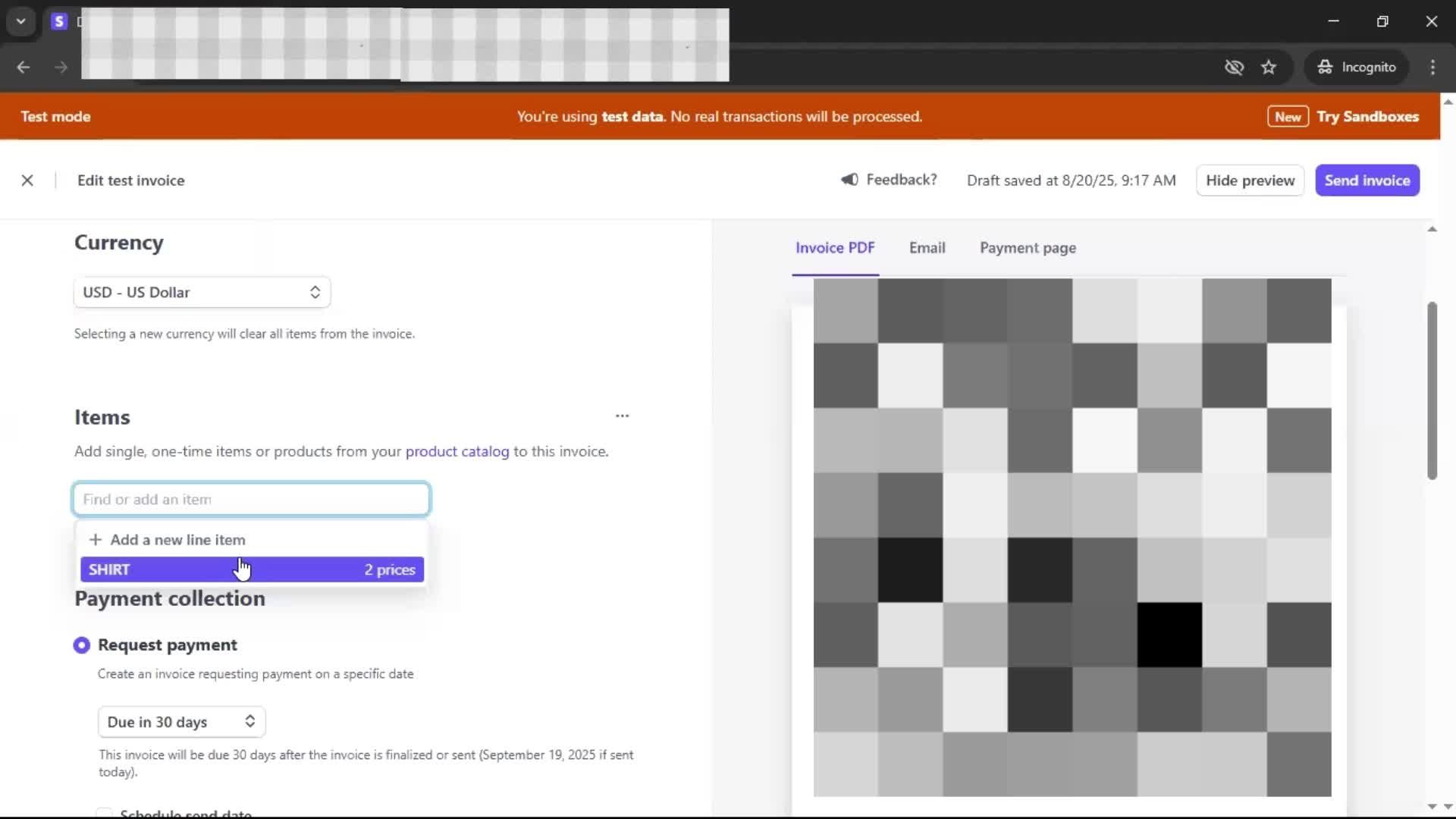Click the preview pane vertical scrollbar
This screenshot has height=819, width=1456.
click(x=1432, y=391)
